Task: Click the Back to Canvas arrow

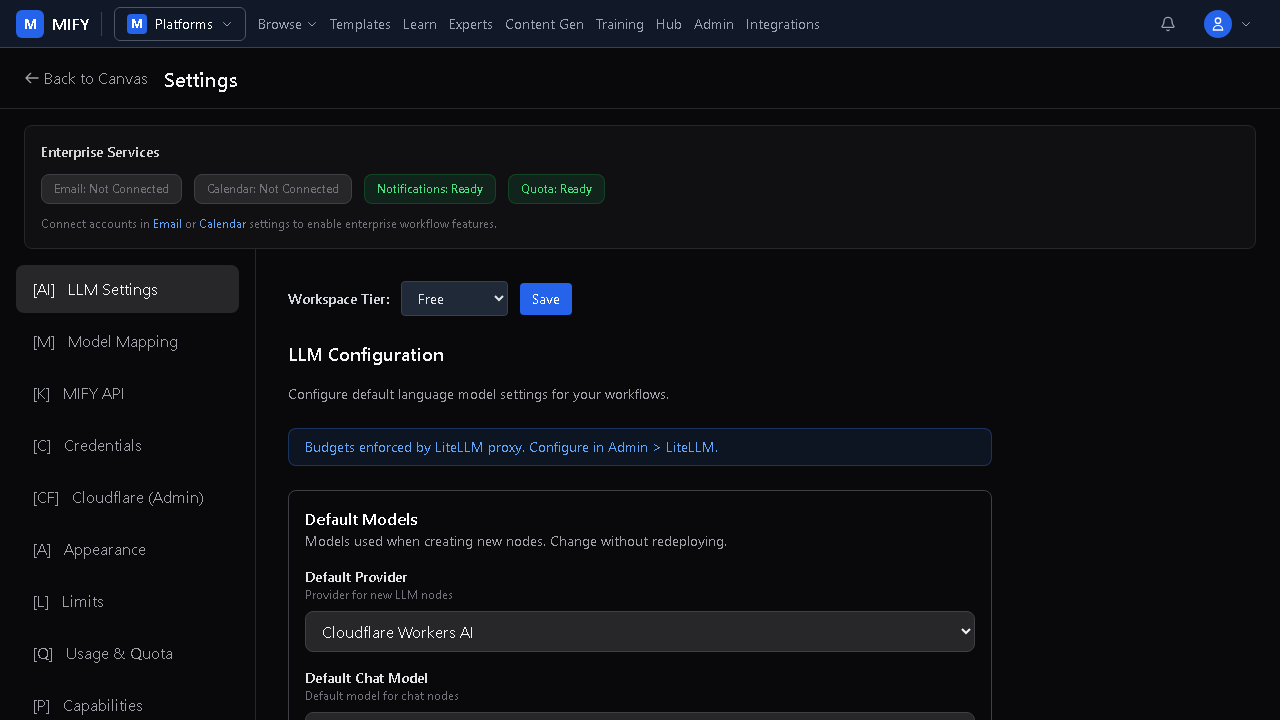Action: [x=32, y=78]
